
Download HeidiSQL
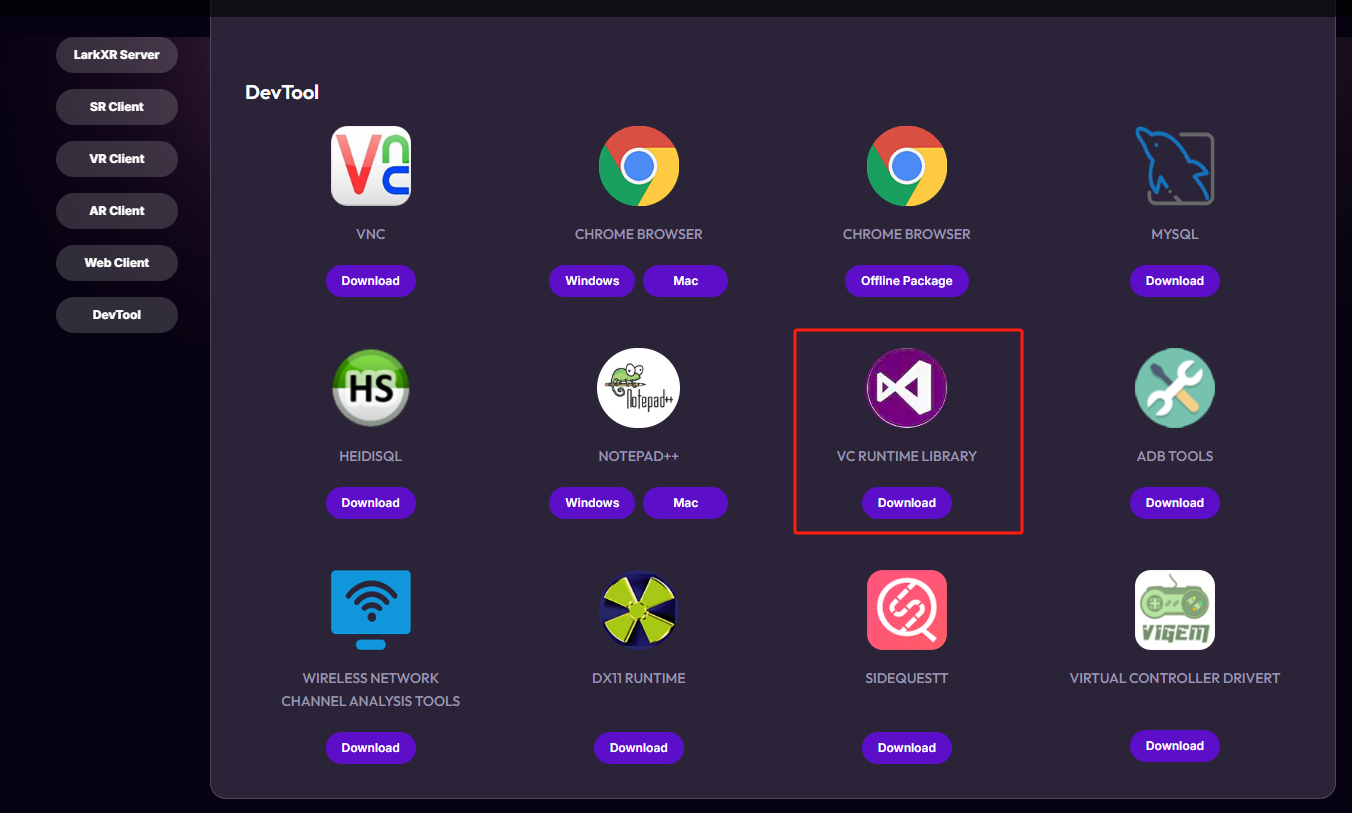coord(371,503)
